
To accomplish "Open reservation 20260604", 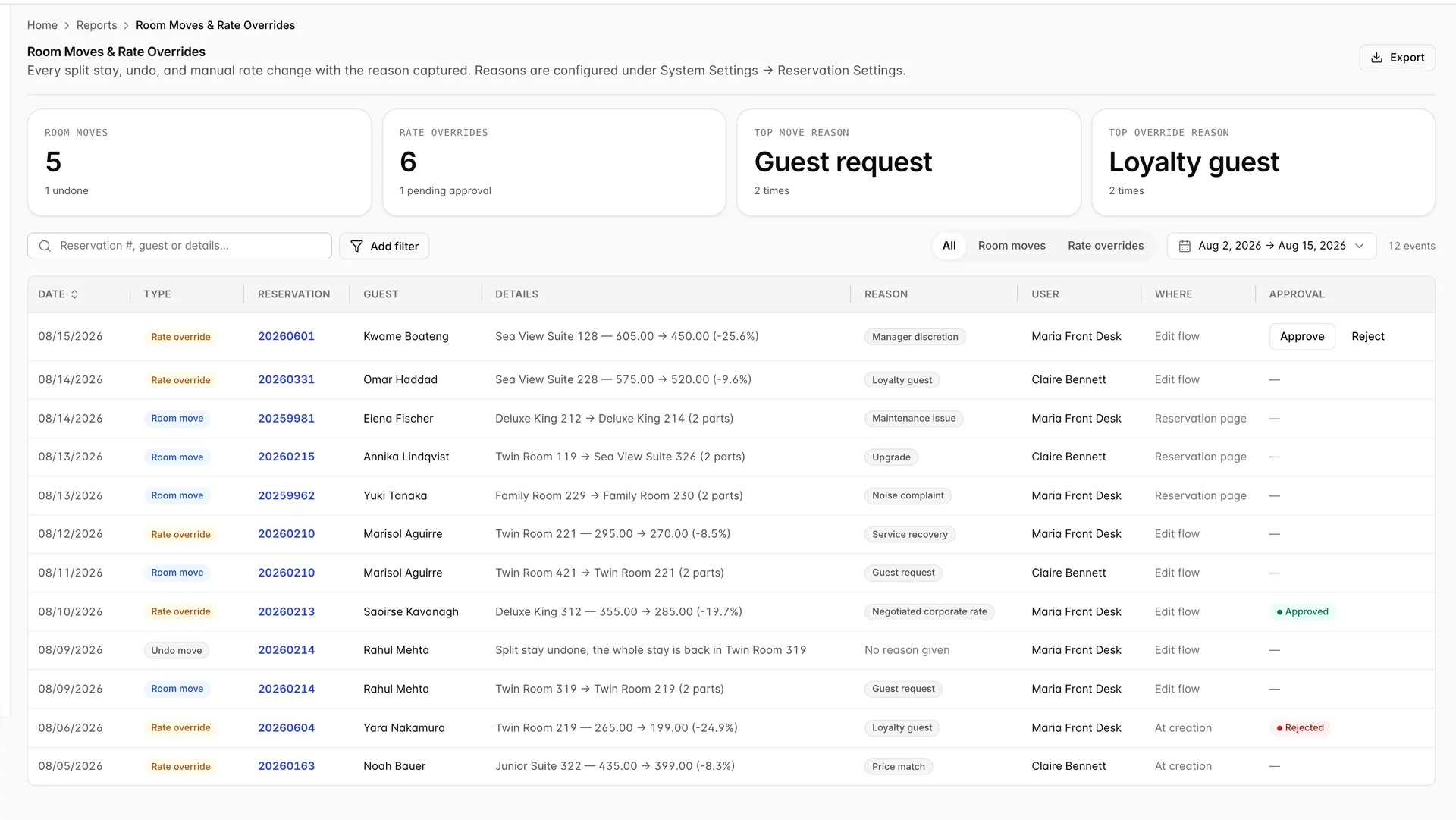I will click(x=286, y=727).
